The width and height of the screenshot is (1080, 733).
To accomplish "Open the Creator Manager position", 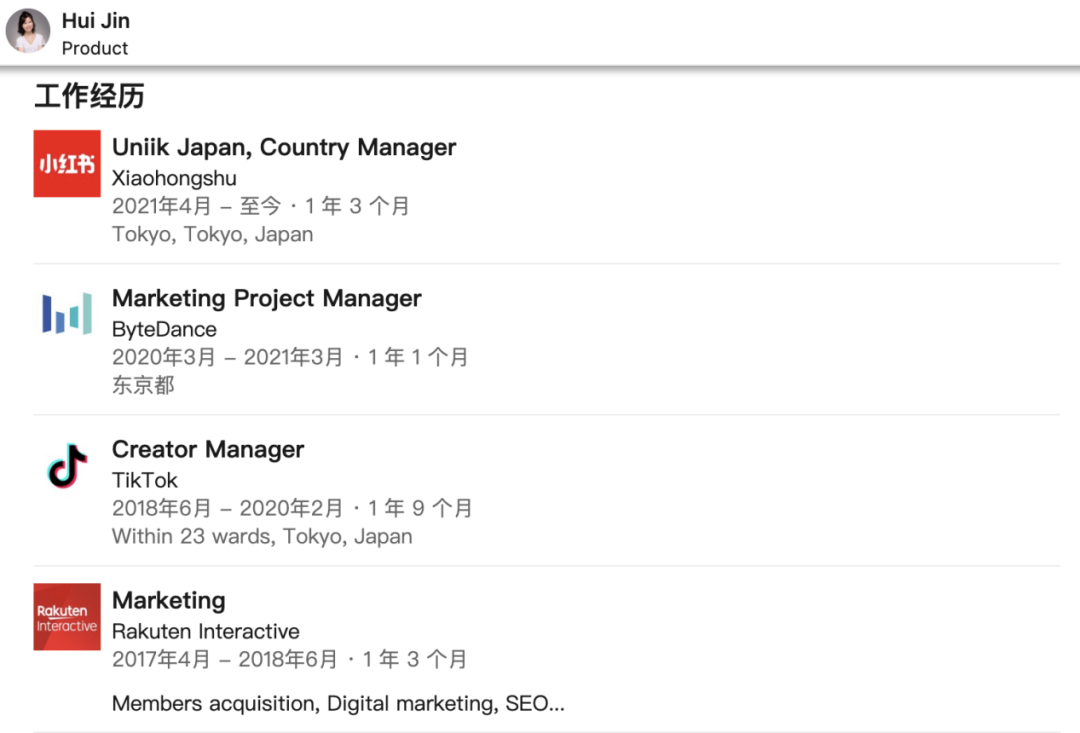I will pos(208,449).
